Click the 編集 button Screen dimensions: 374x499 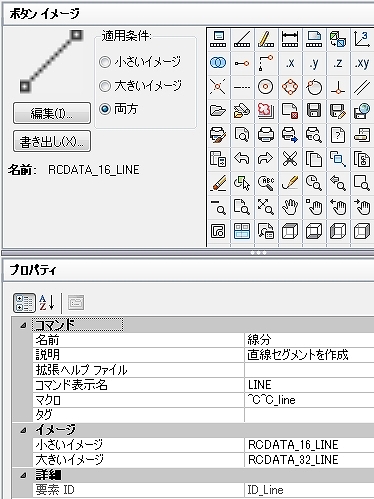coord(52,113)
